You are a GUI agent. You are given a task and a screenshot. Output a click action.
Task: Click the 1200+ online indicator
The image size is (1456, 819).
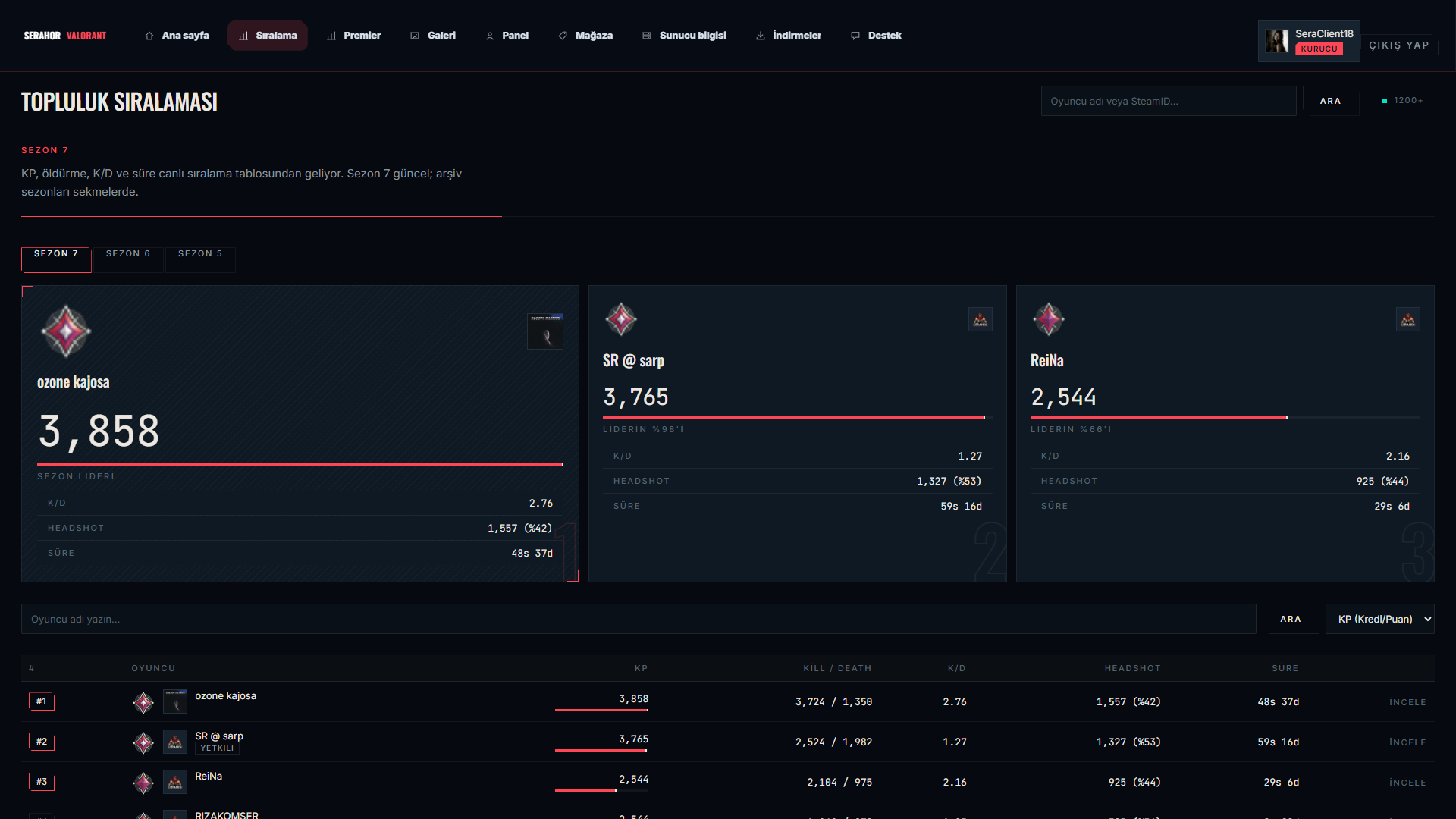[1402, 100]
